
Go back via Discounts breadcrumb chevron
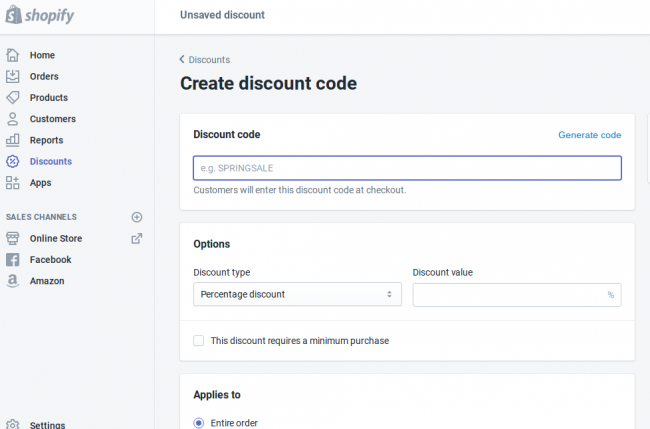pyautogui.click(x=183, y=60)
